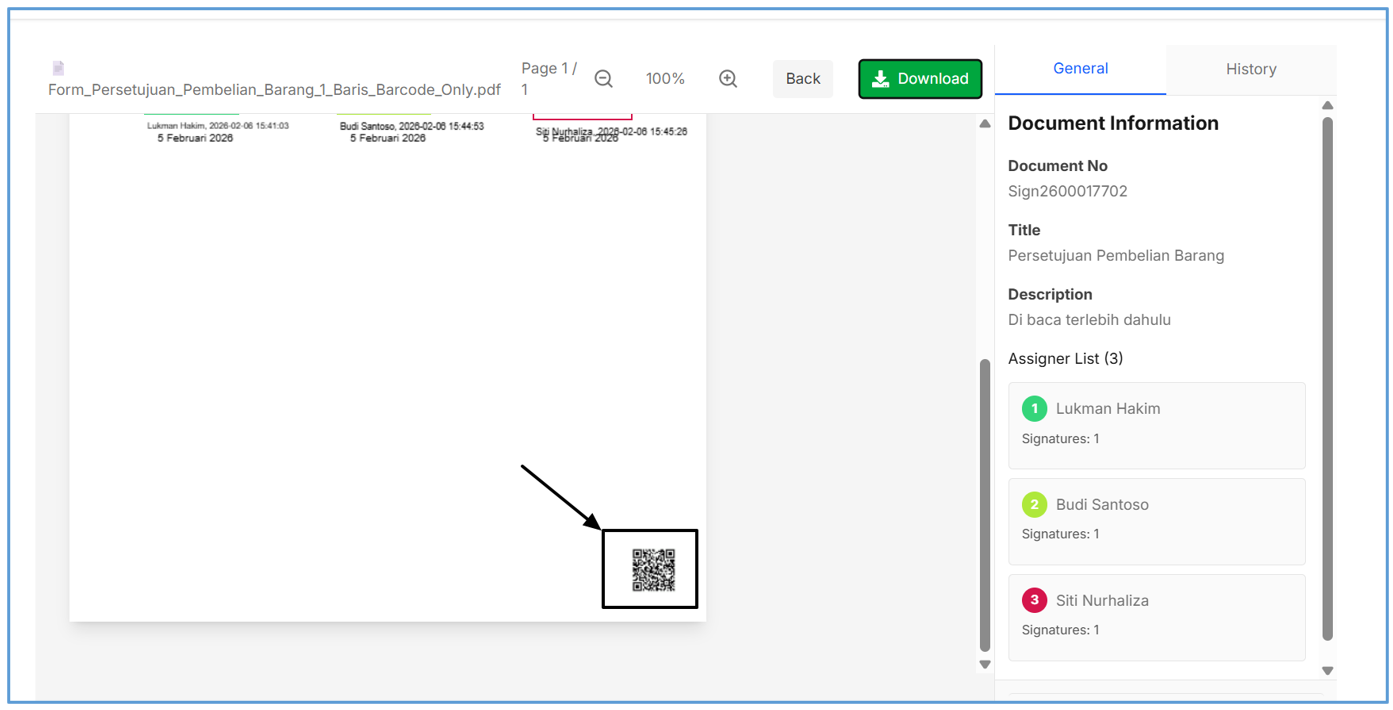This screenshot has height=710, width=1393.
Task: Switch to the History tab
Action: (1250, 69)
